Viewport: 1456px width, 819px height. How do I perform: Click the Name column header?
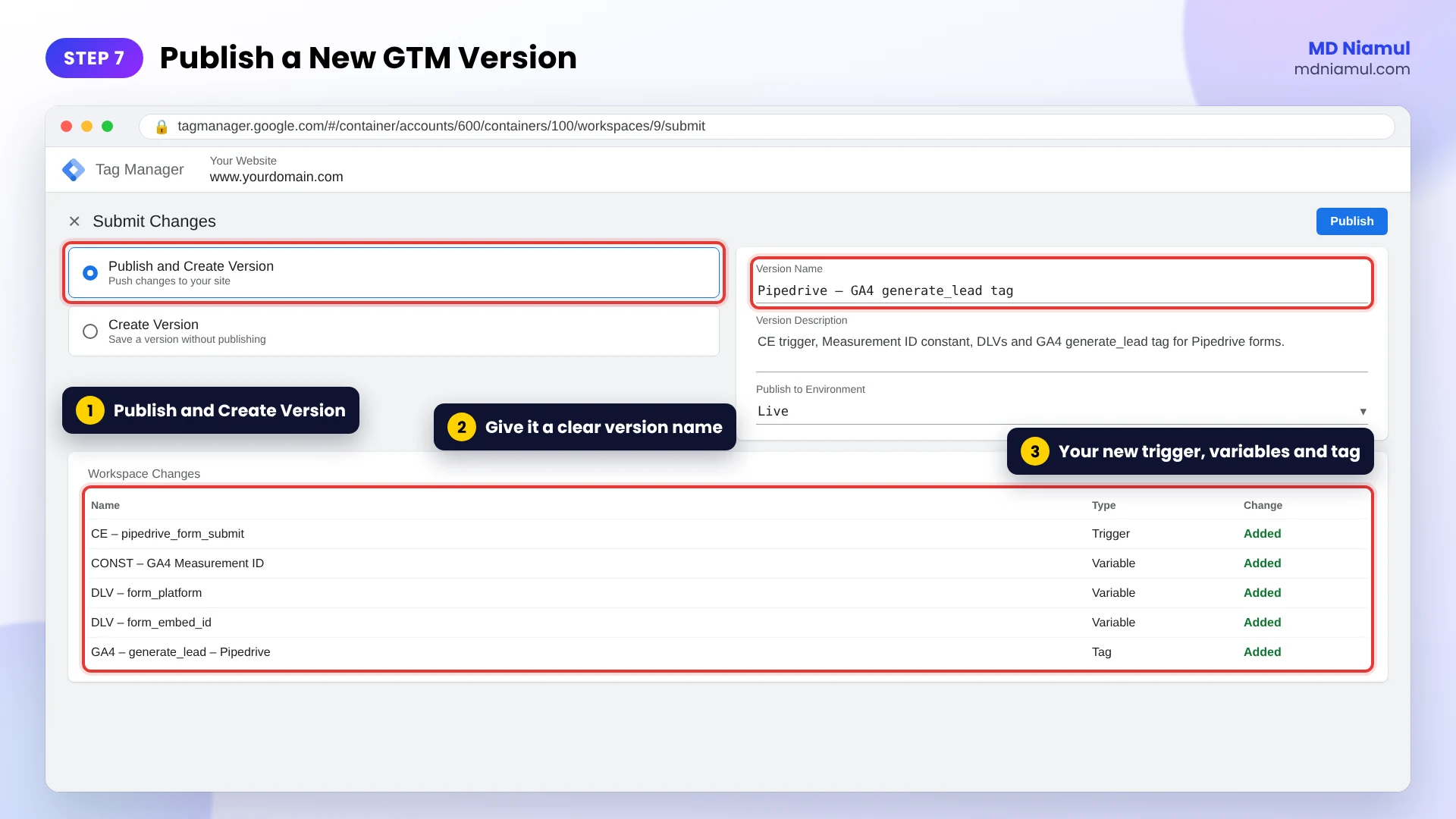[x=105, y=506]
